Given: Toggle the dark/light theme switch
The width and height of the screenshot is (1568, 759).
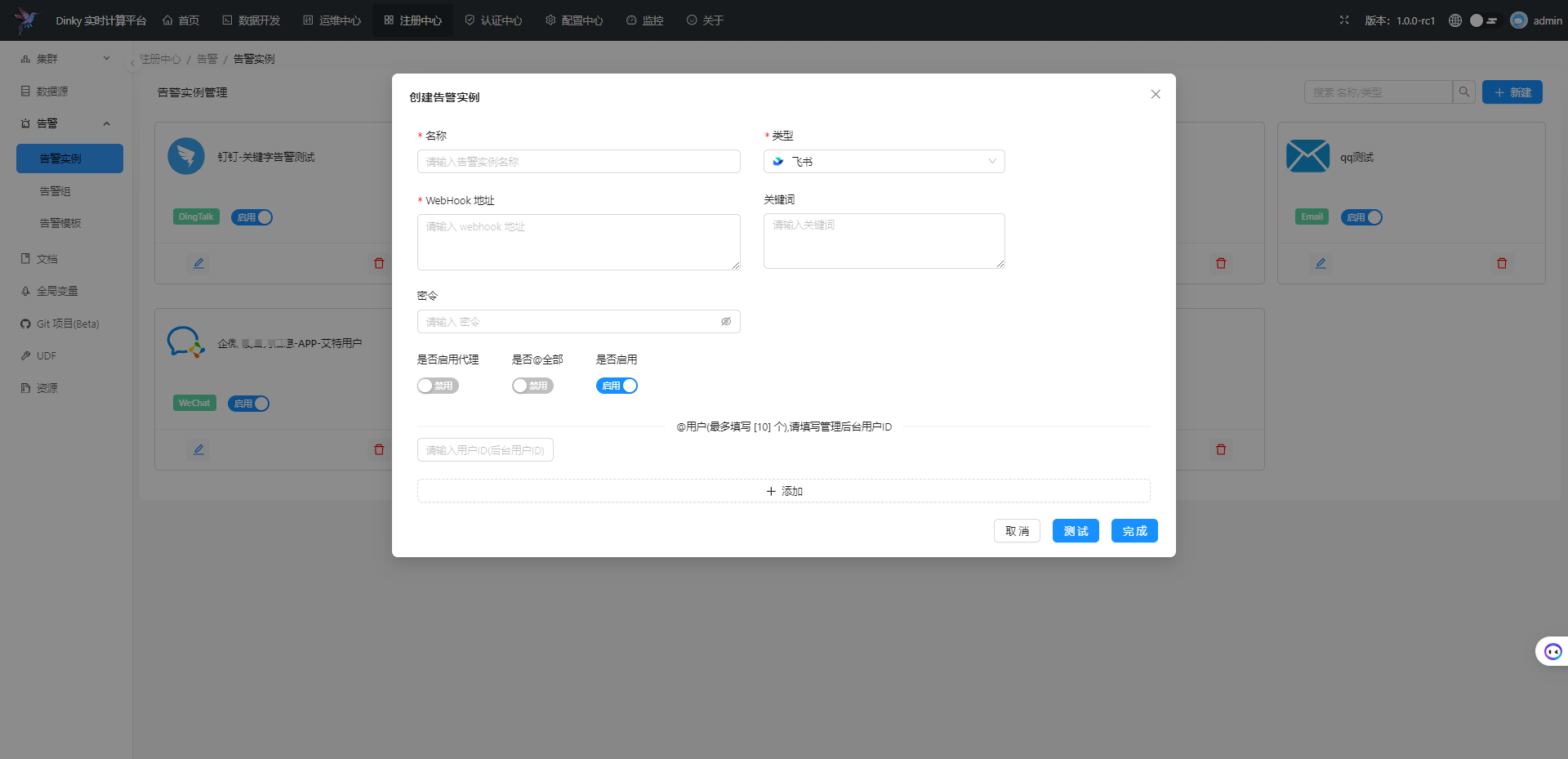Looking at the screenshot, I should click(1484, 20).
